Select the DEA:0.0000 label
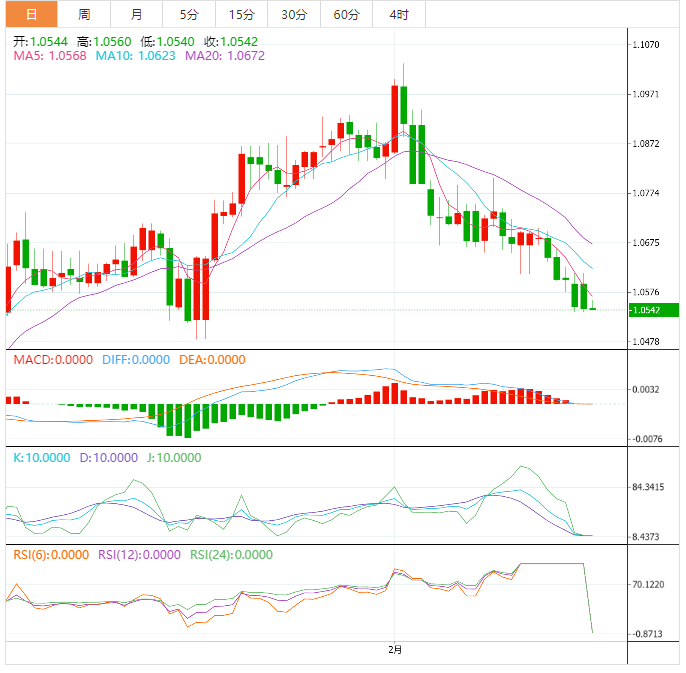Viewport: 686px width, 673px height. point(211,360)
